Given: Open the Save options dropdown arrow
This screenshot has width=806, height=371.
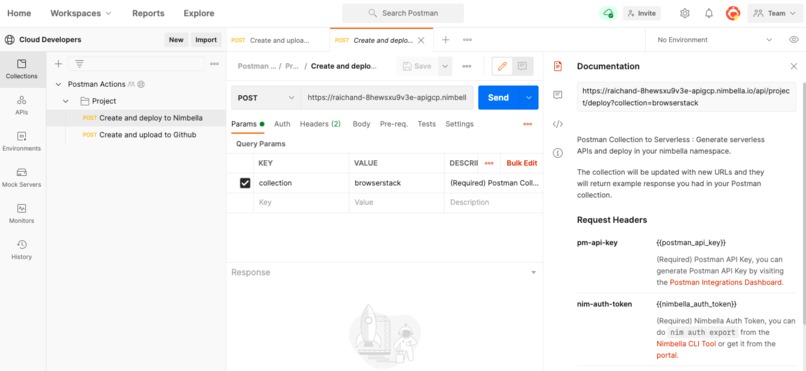Looking at the screenshot, I should coord(445,66).
